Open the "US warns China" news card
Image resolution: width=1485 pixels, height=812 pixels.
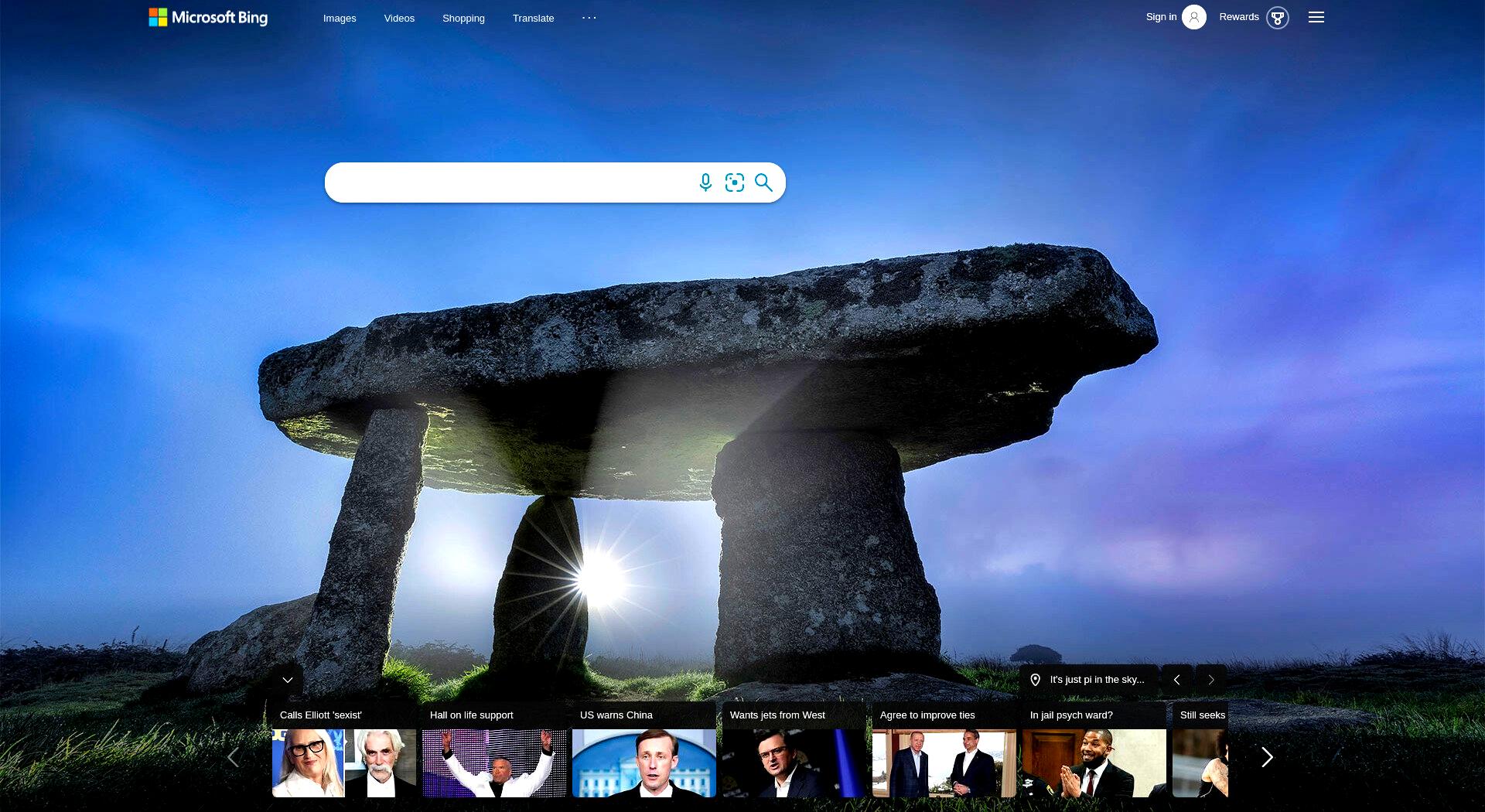pyautogui.click(x=644, y=749)
